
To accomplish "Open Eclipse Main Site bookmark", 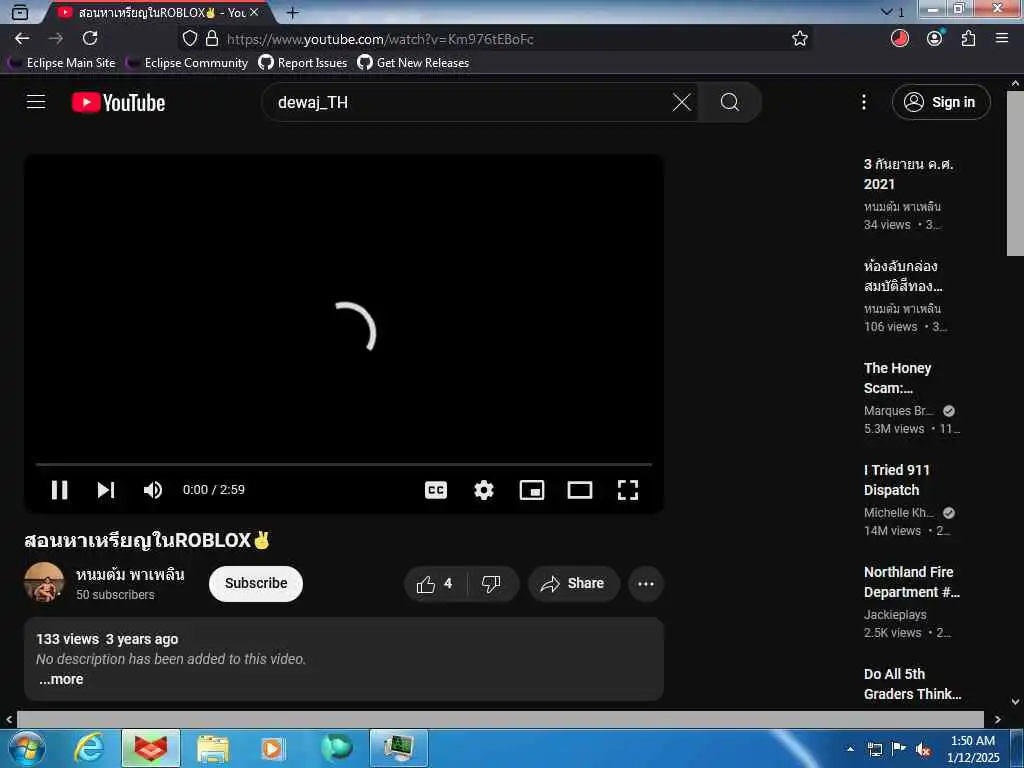I will tap(61, 63).
